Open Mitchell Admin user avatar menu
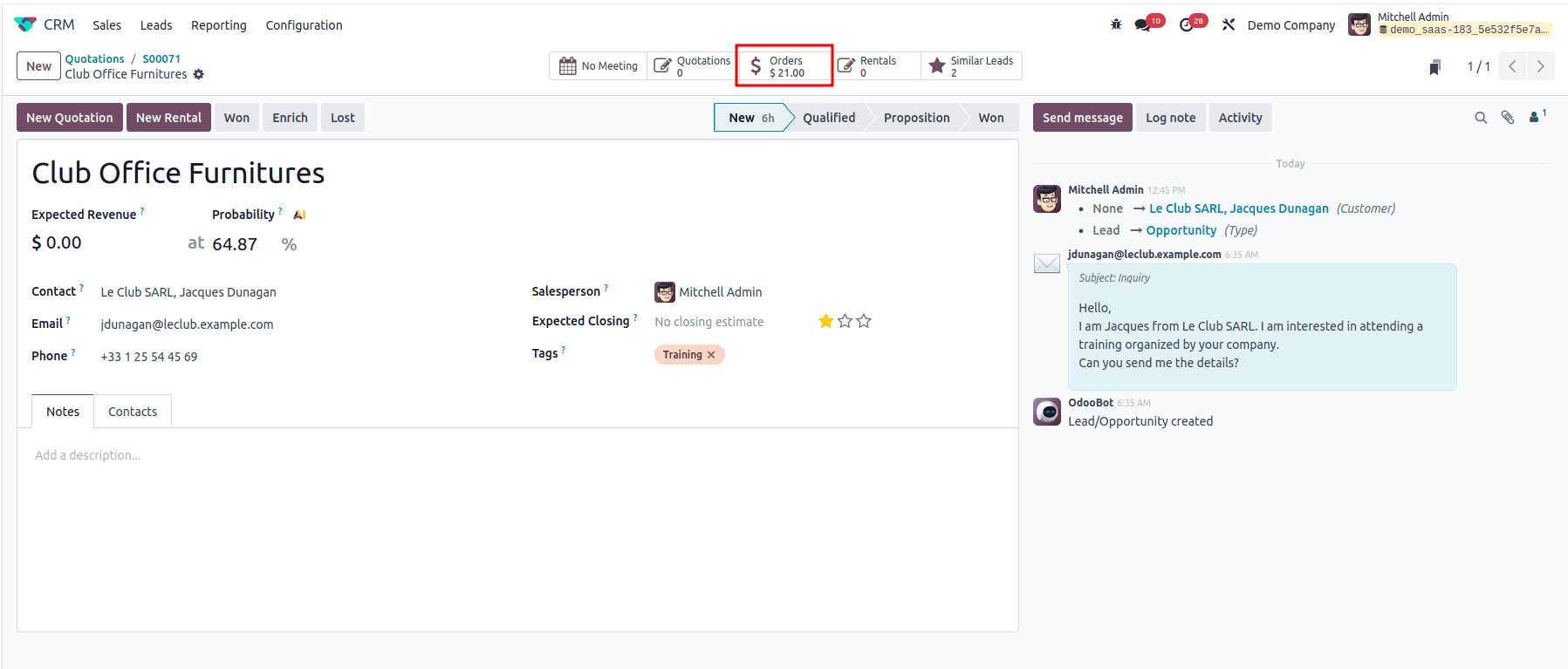The image size is (1568, 669). pyautogui.click(x=1359, y=24)
